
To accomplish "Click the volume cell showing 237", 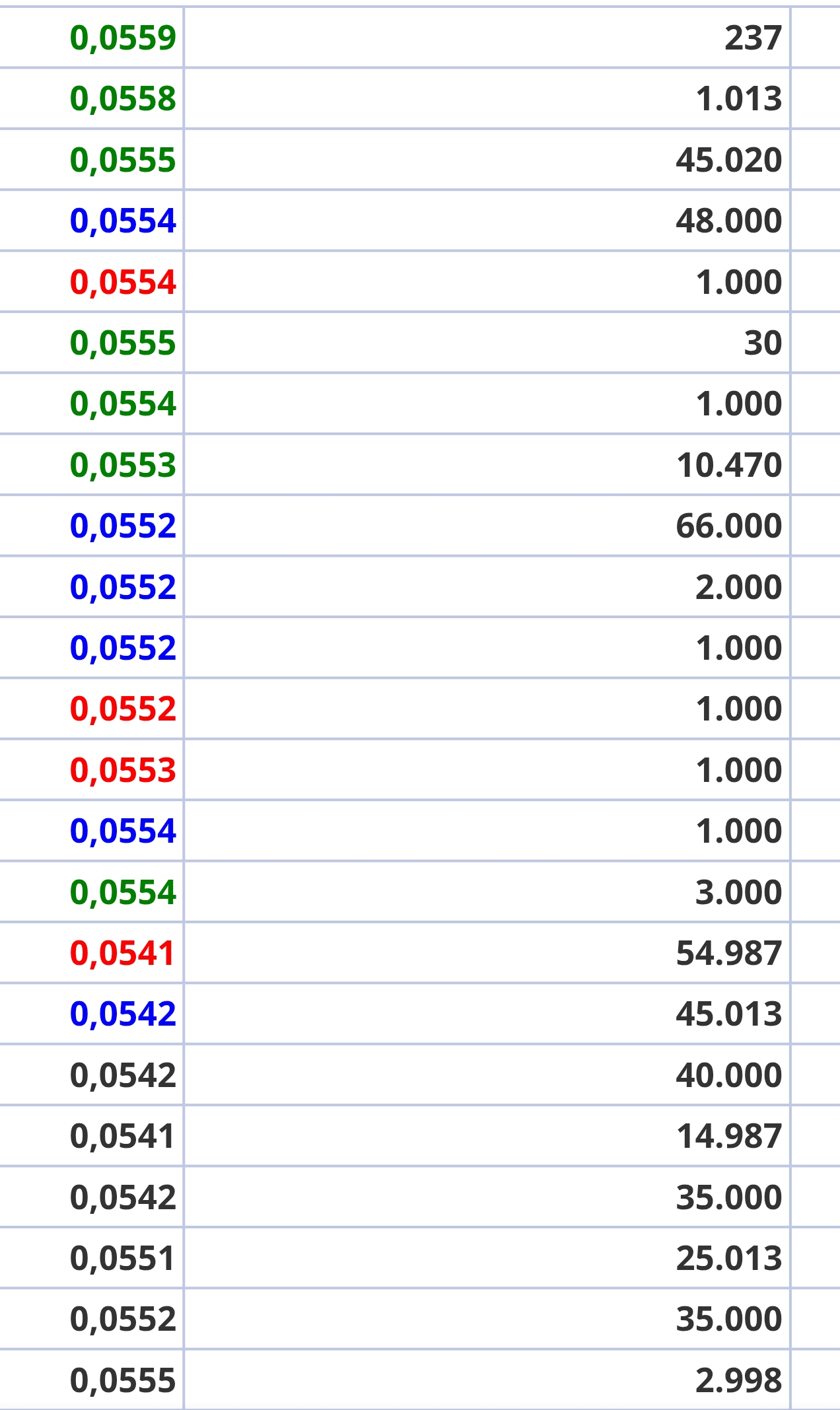I will 753,38.
